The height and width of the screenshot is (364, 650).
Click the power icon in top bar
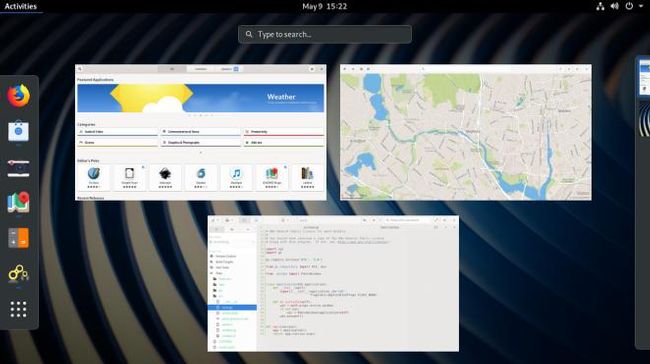coord(629,6)
